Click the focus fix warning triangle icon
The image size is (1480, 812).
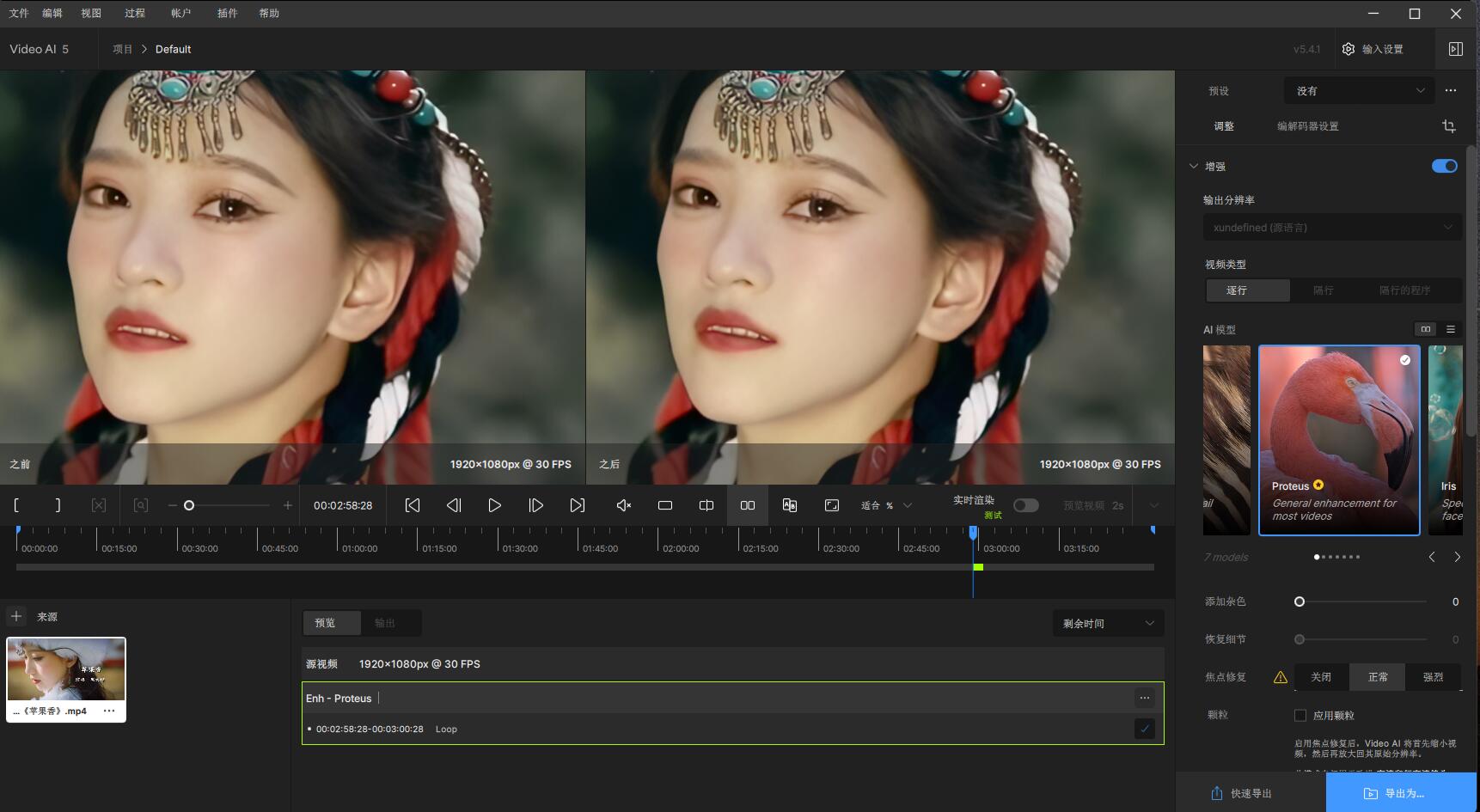pyautogui.click(x=1281, y=677)
